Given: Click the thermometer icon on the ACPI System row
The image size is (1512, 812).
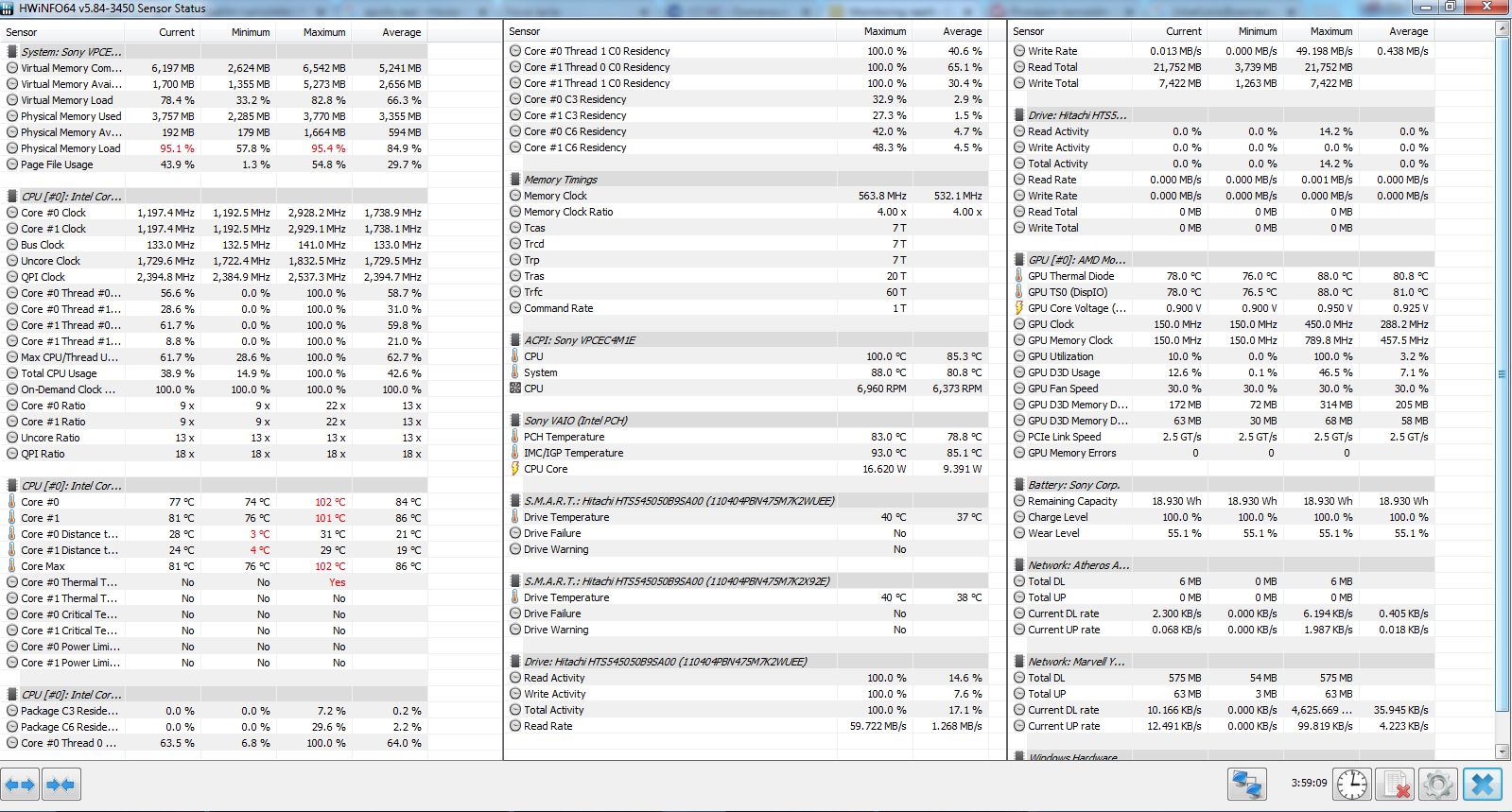Looking at the screenshot, I should click(x=515, y=372).
